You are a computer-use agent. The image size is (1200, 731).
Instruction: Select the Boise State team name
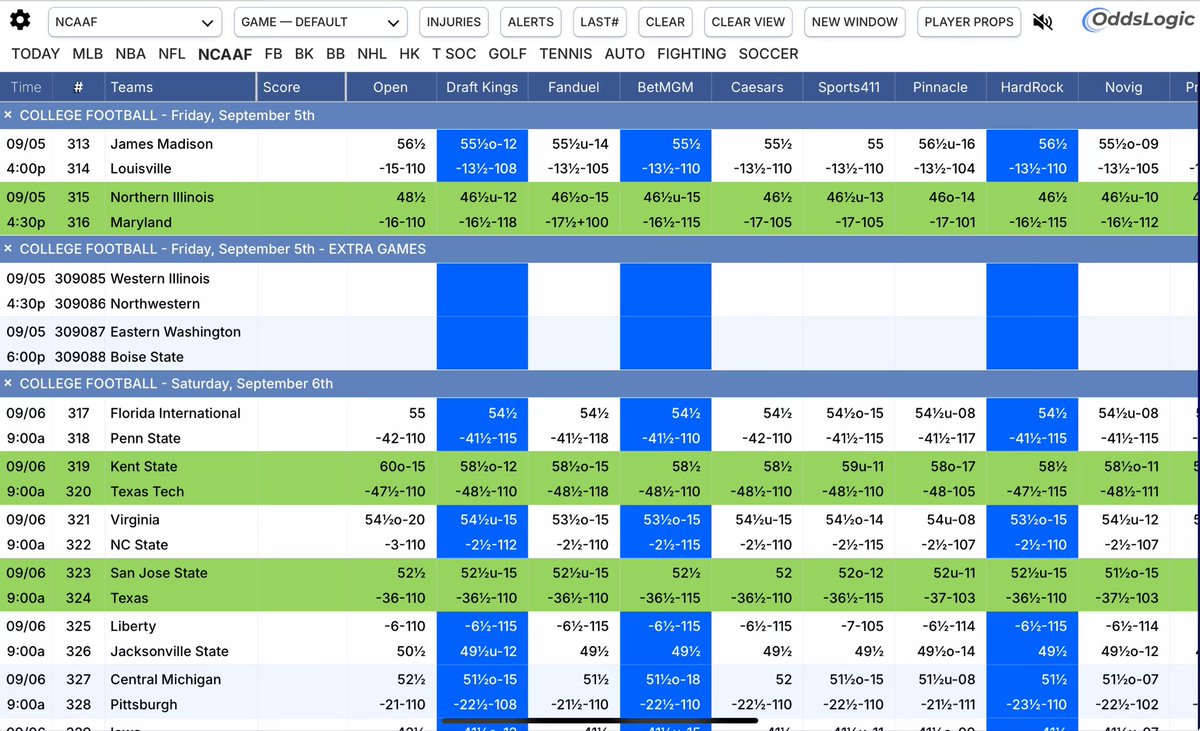point(147,357)
